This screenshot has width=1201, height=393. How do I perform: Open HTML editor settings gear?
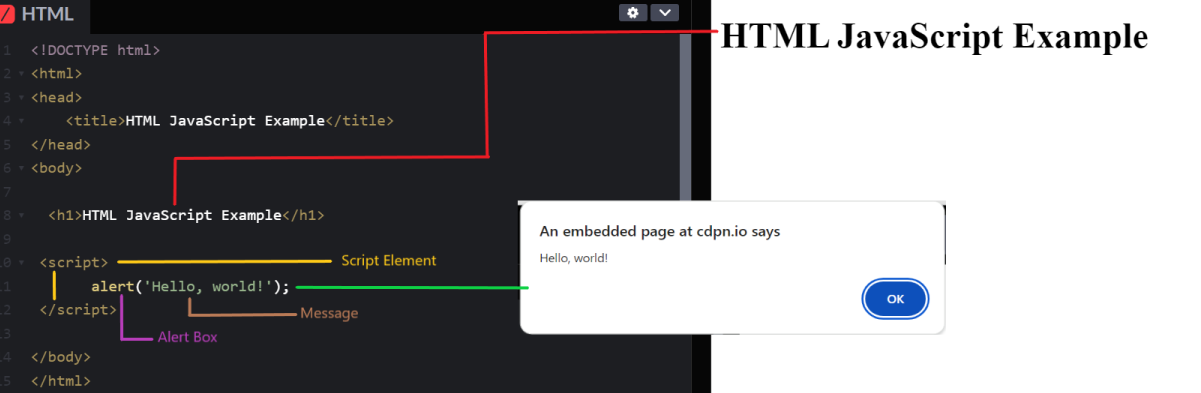pyautogui.click(x=632, y=12)
